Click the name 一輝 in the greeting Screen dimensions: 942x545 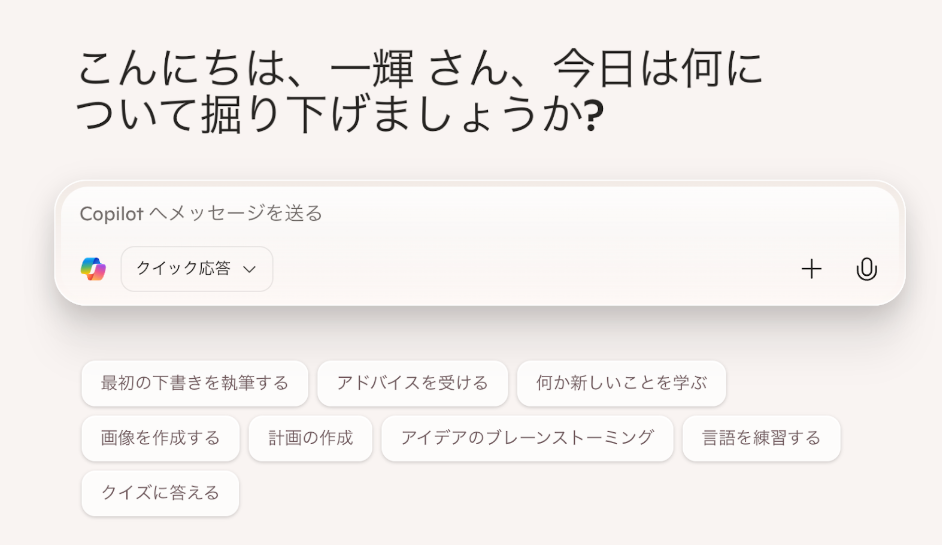pos(372,68)
